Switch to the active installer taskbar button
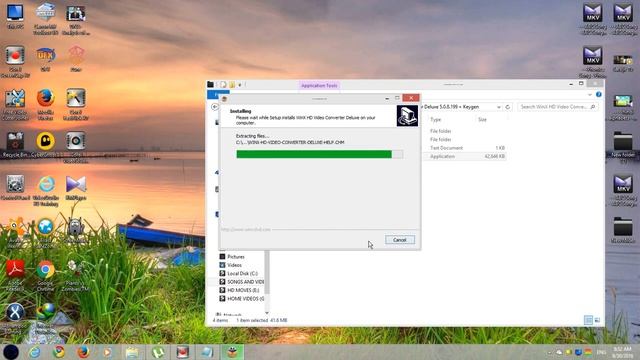640x360 pixels. [x=232, y=352]
